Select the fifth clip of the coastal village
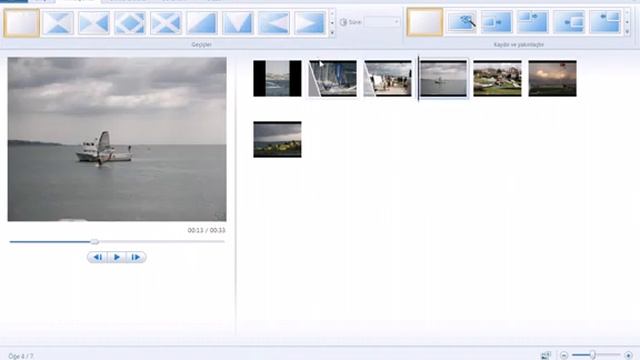The image size is (640, 360). point(498,78)
